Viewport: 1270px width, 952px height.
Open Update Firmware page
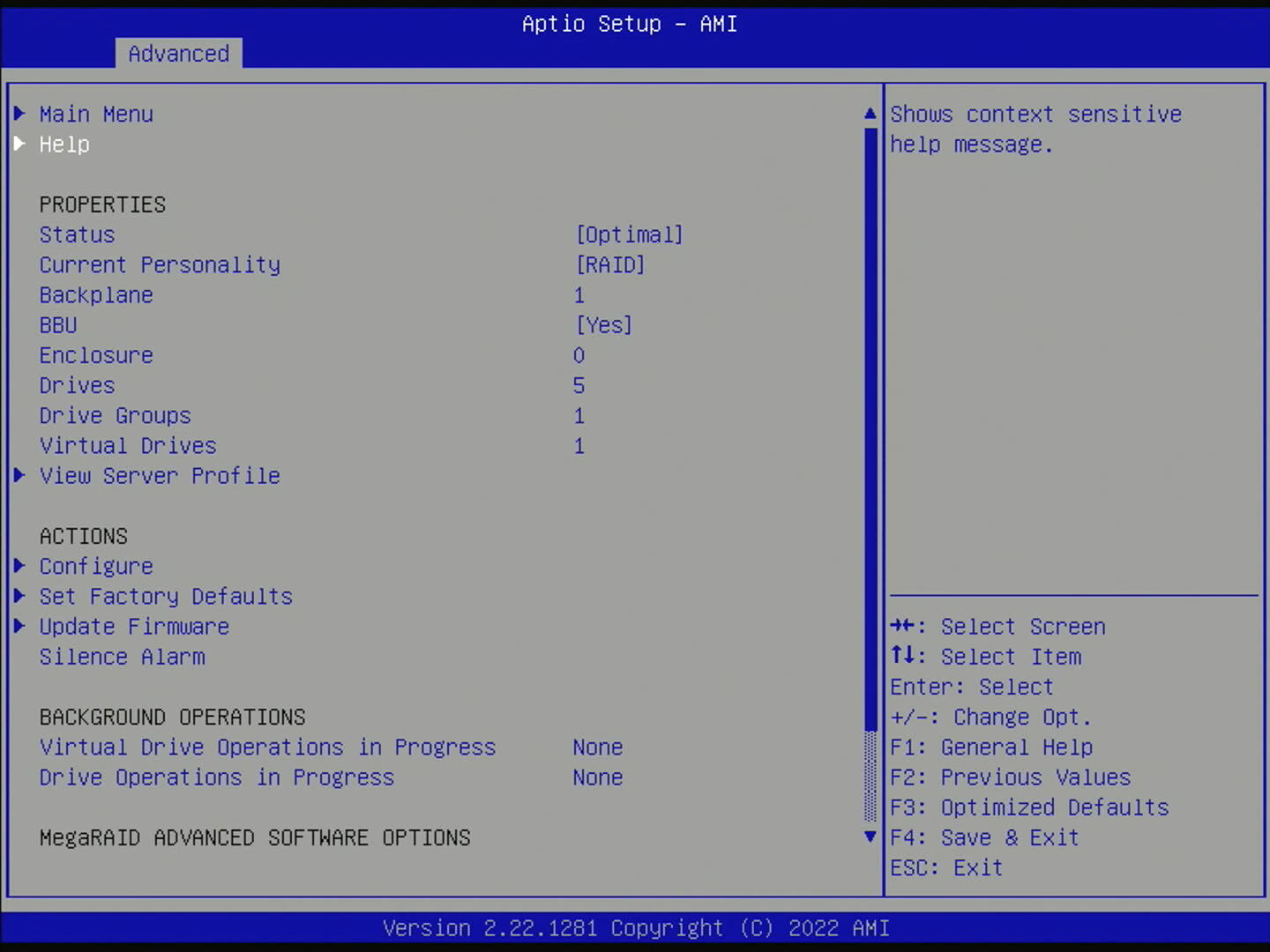(x=134, y=627)
